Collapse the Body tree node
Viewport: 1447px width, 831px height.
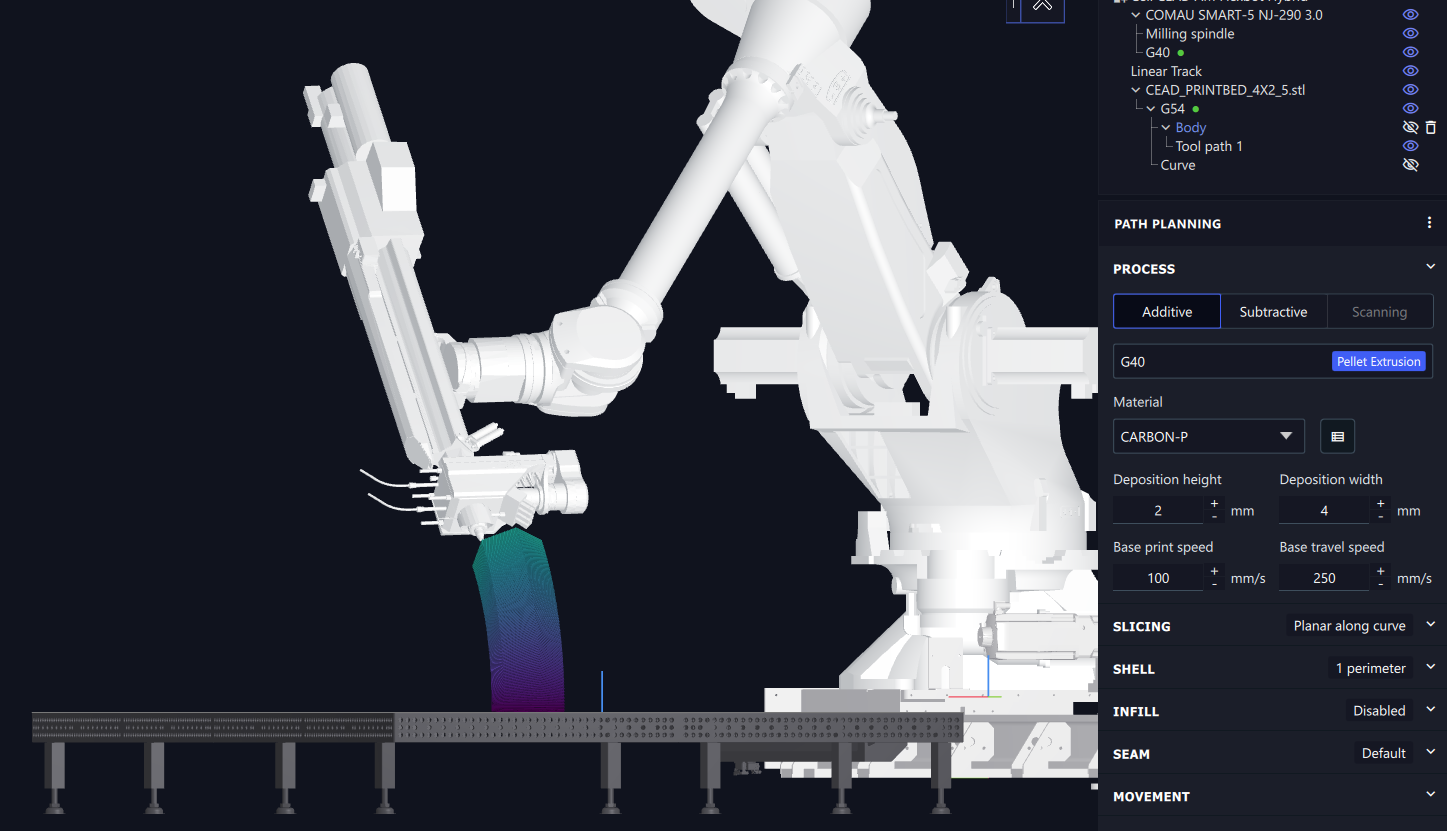(1166, 128)
